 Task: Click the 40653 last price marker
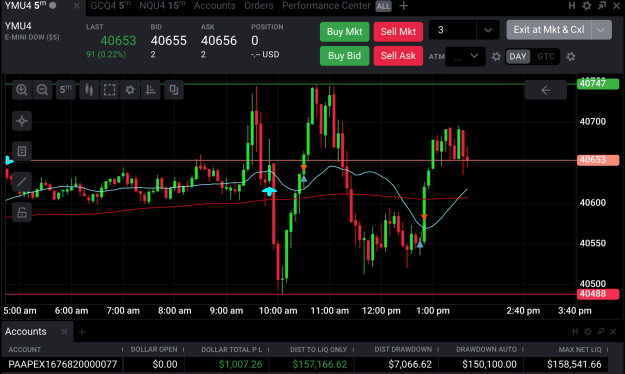click(598, 160)
